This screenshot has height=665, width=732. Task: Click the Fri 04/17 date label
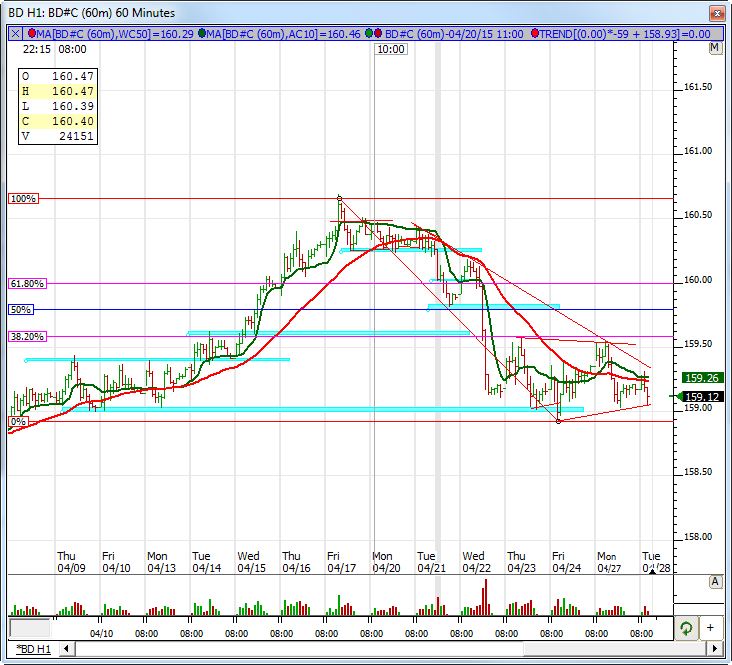pos(341,562)
